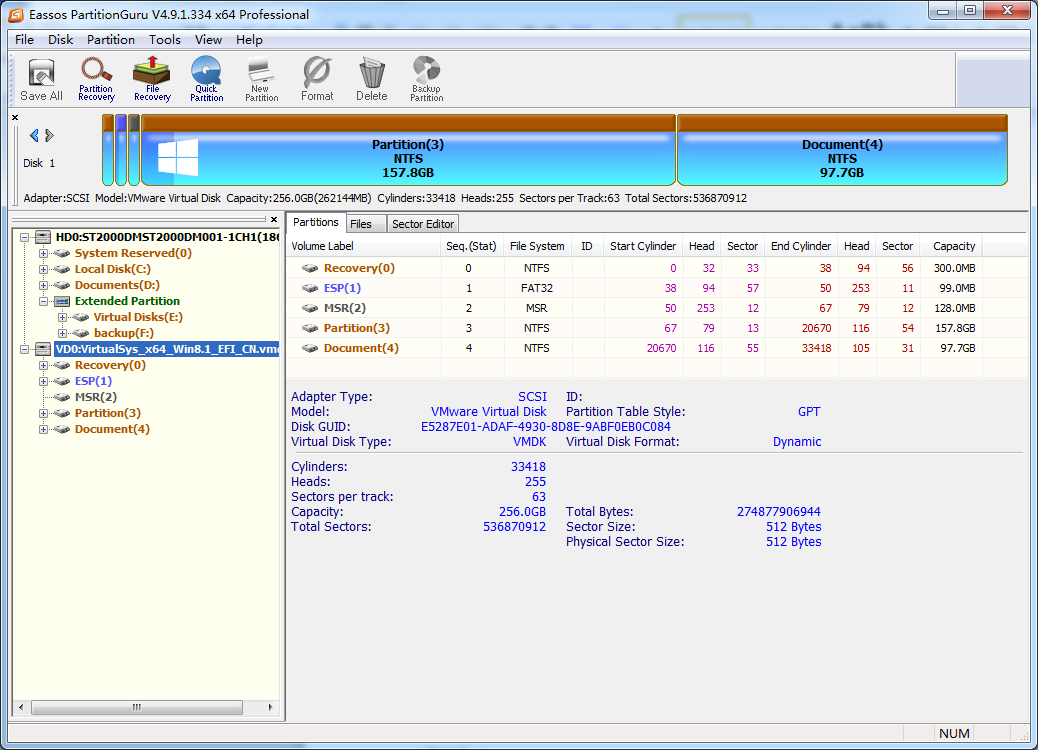Start Quick Partition
The image size is (1038, 750).
pyautogui.click(x=207, y=79)
